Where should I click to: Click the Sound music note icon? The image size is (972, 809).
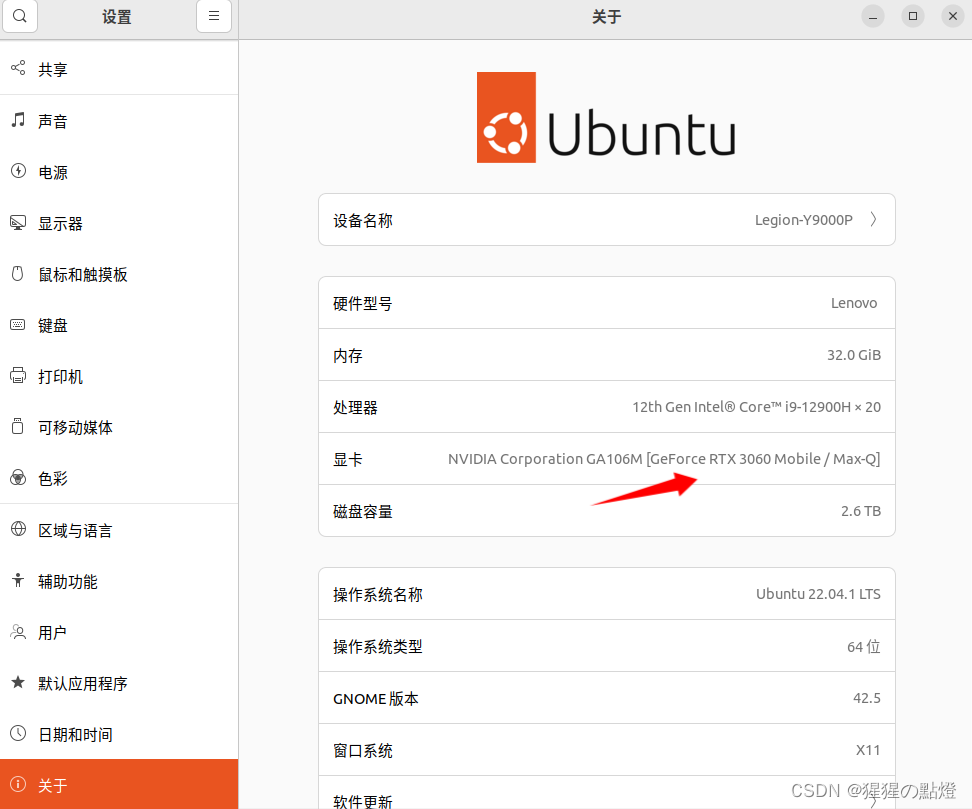[x=18, y=120]
